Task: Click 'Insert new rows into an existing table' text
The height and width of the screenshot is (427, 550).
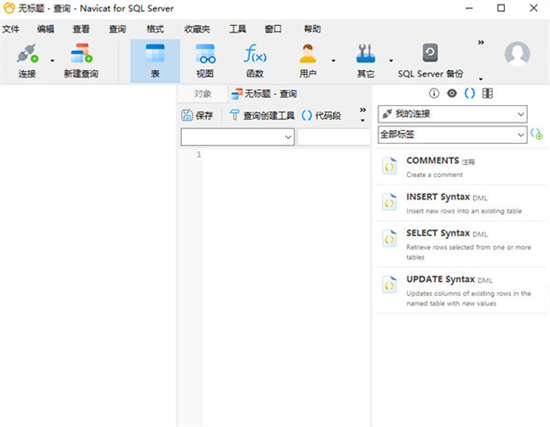Action: 464,211
